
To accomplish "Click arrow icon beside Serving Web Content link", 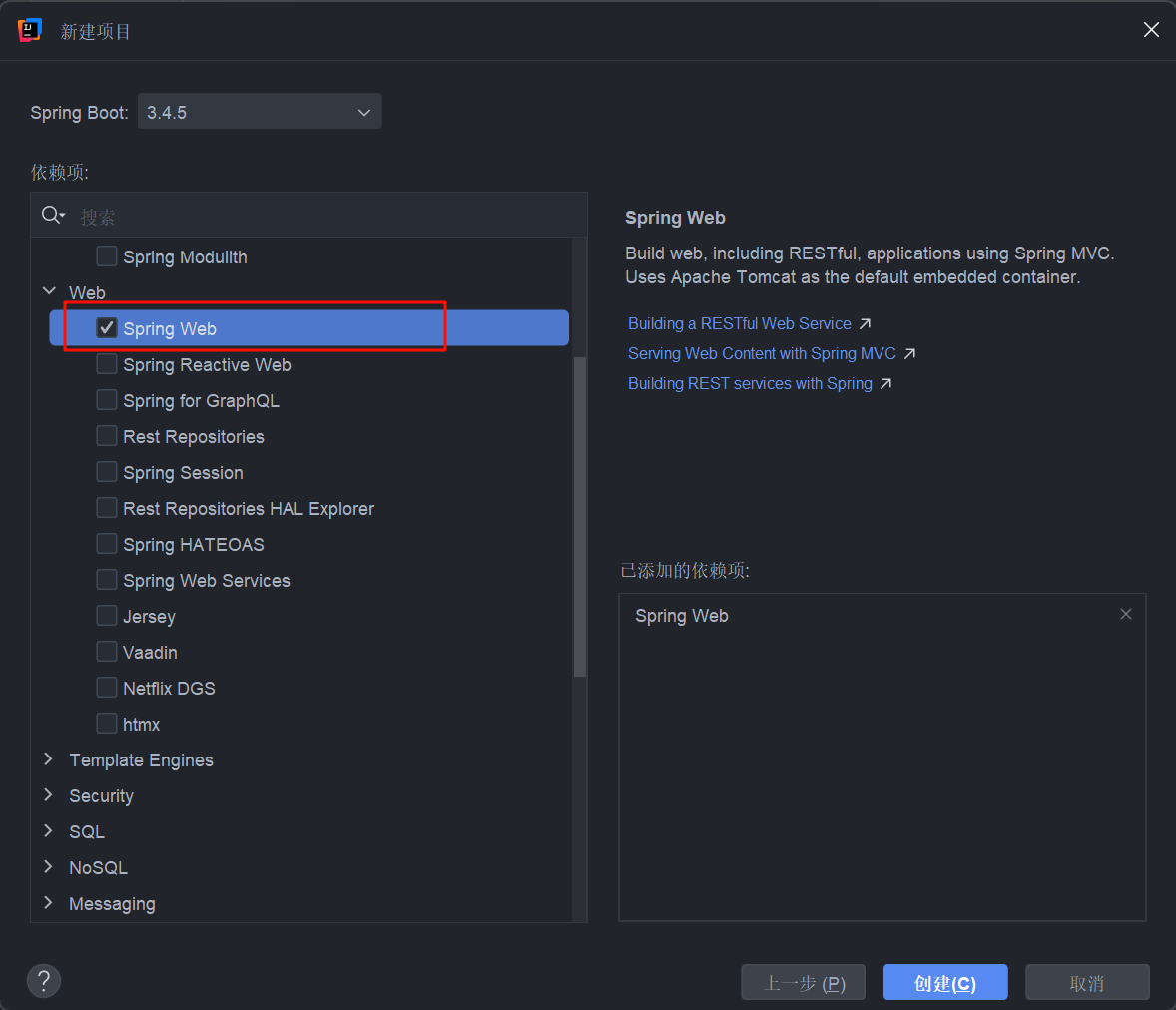I will click(909, 354).
